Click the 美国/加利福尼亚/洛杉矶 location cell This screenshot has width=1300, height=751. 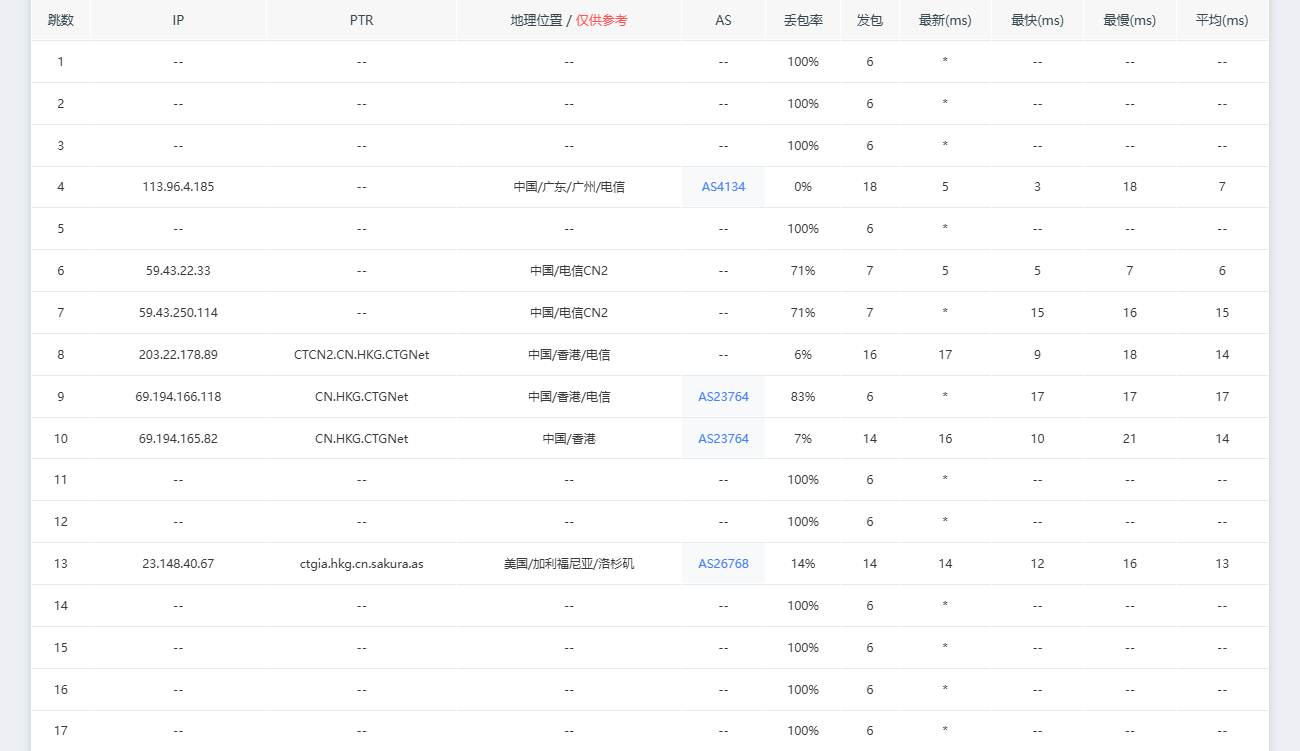pos(569,564)
